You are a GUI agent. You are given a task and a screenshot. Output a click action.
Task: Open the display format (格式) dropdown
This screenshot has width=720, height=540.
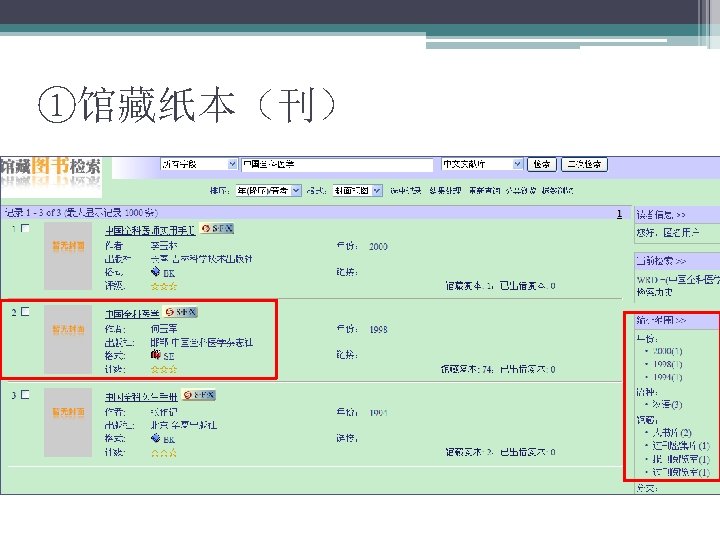(x=357, y=190)
